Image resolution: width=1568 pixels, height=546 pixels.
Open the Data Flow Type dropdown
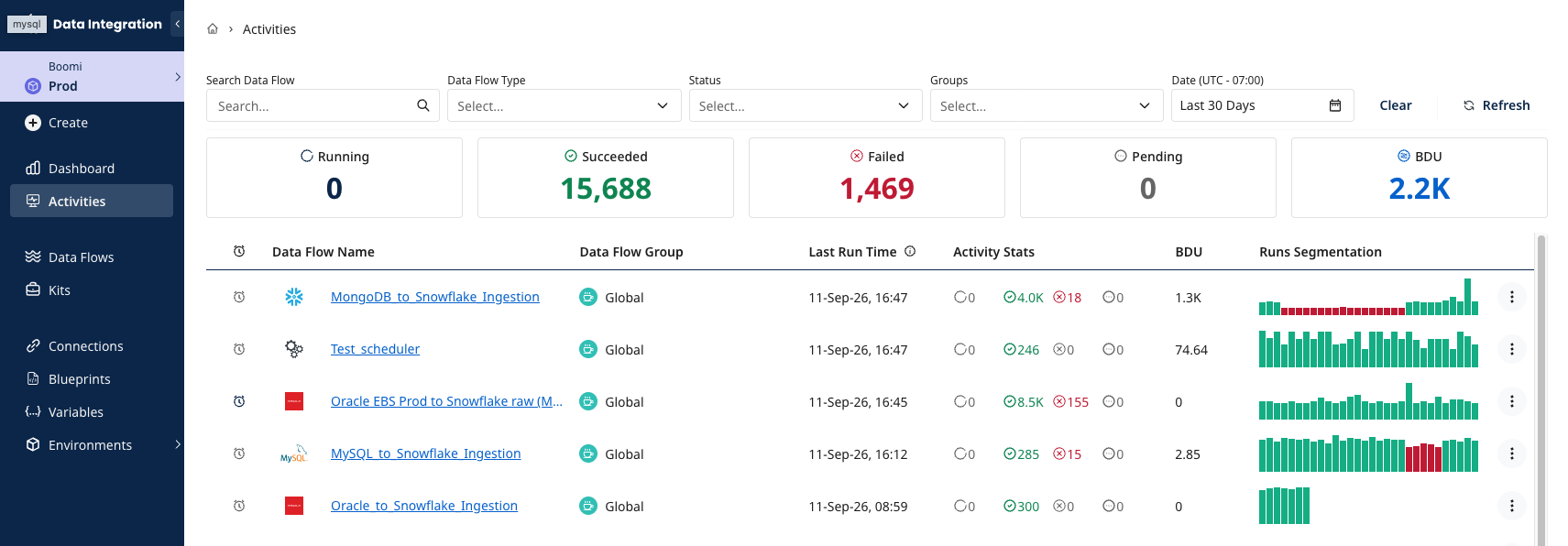point(565,105)
